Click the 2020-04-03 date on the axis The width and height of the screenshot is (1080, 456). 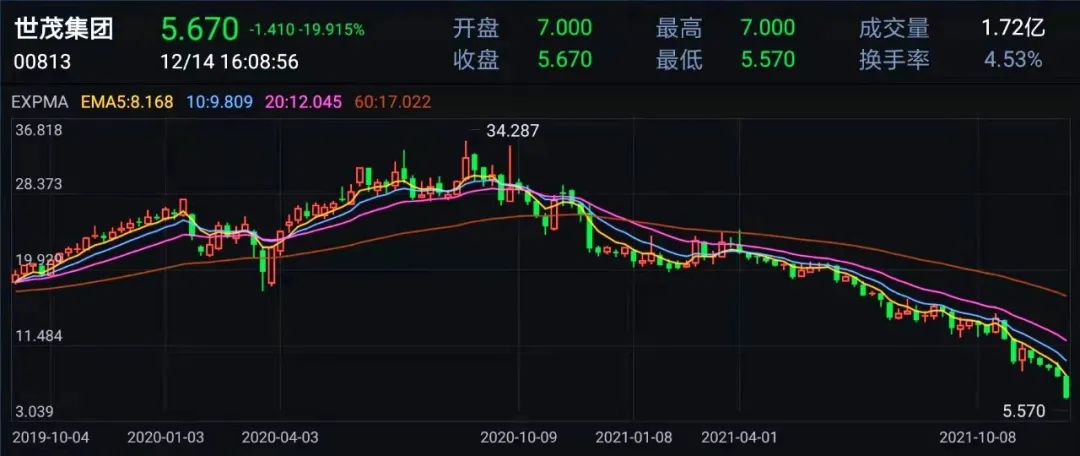280,437
